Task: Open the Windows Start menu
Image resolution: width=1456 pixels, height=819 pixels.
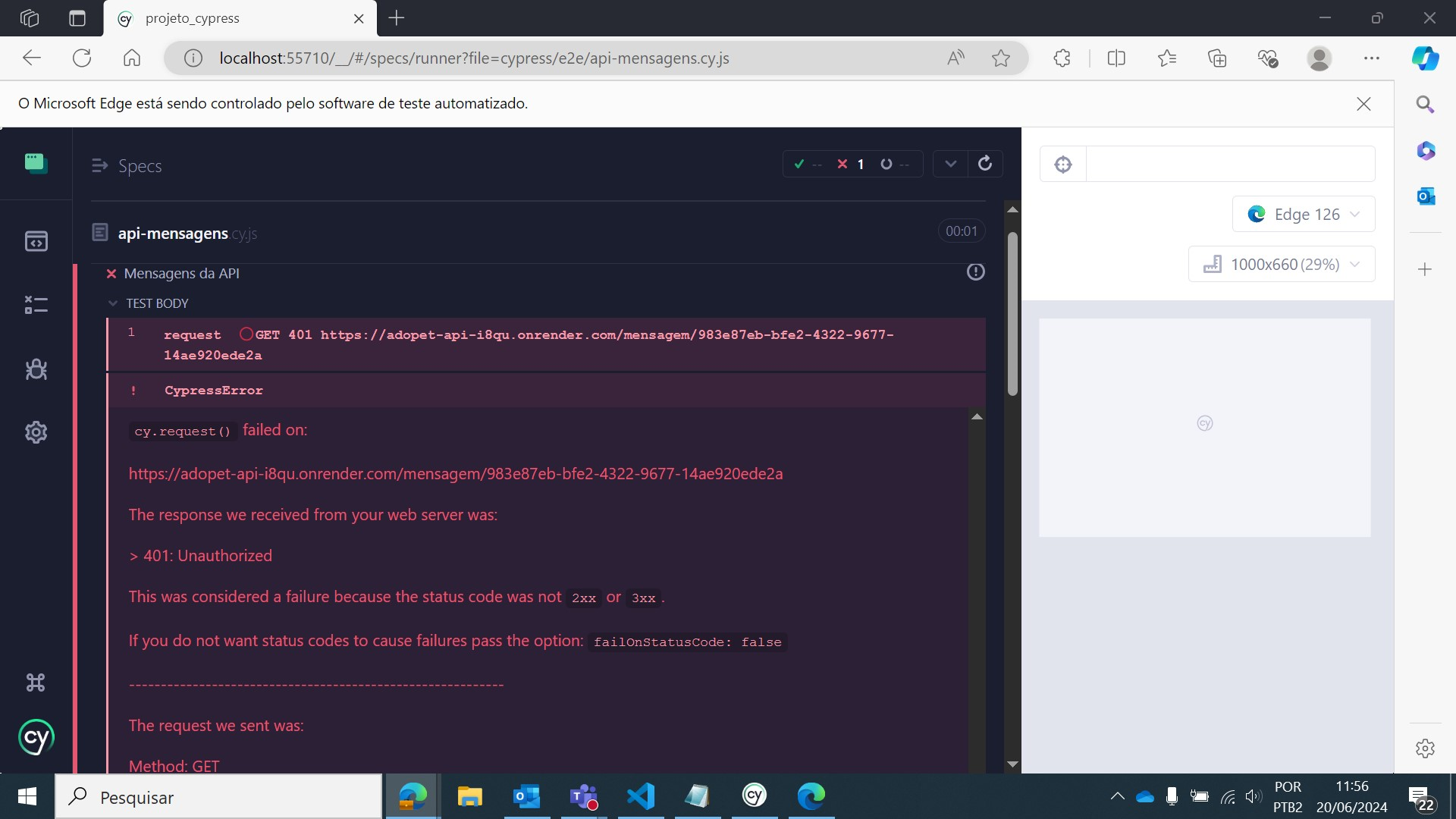Action: (x=27, y=796)
